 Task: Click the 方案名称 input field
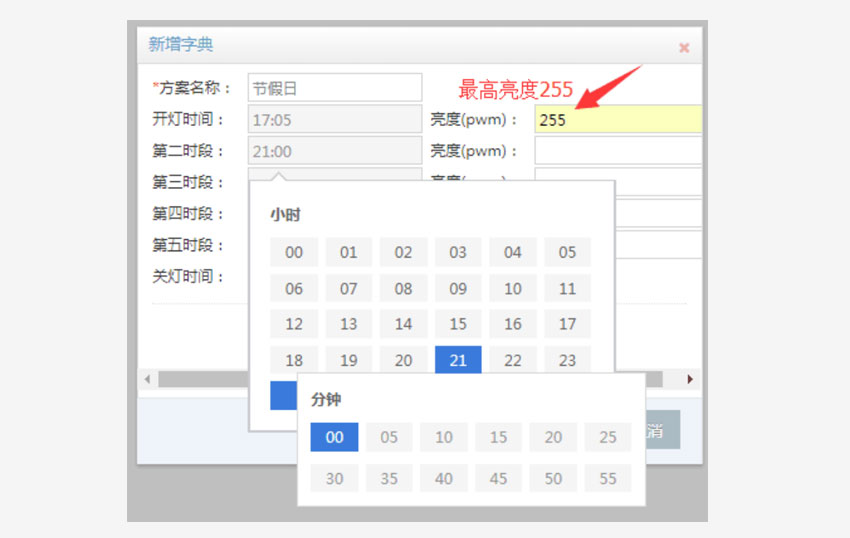point(335,88)
